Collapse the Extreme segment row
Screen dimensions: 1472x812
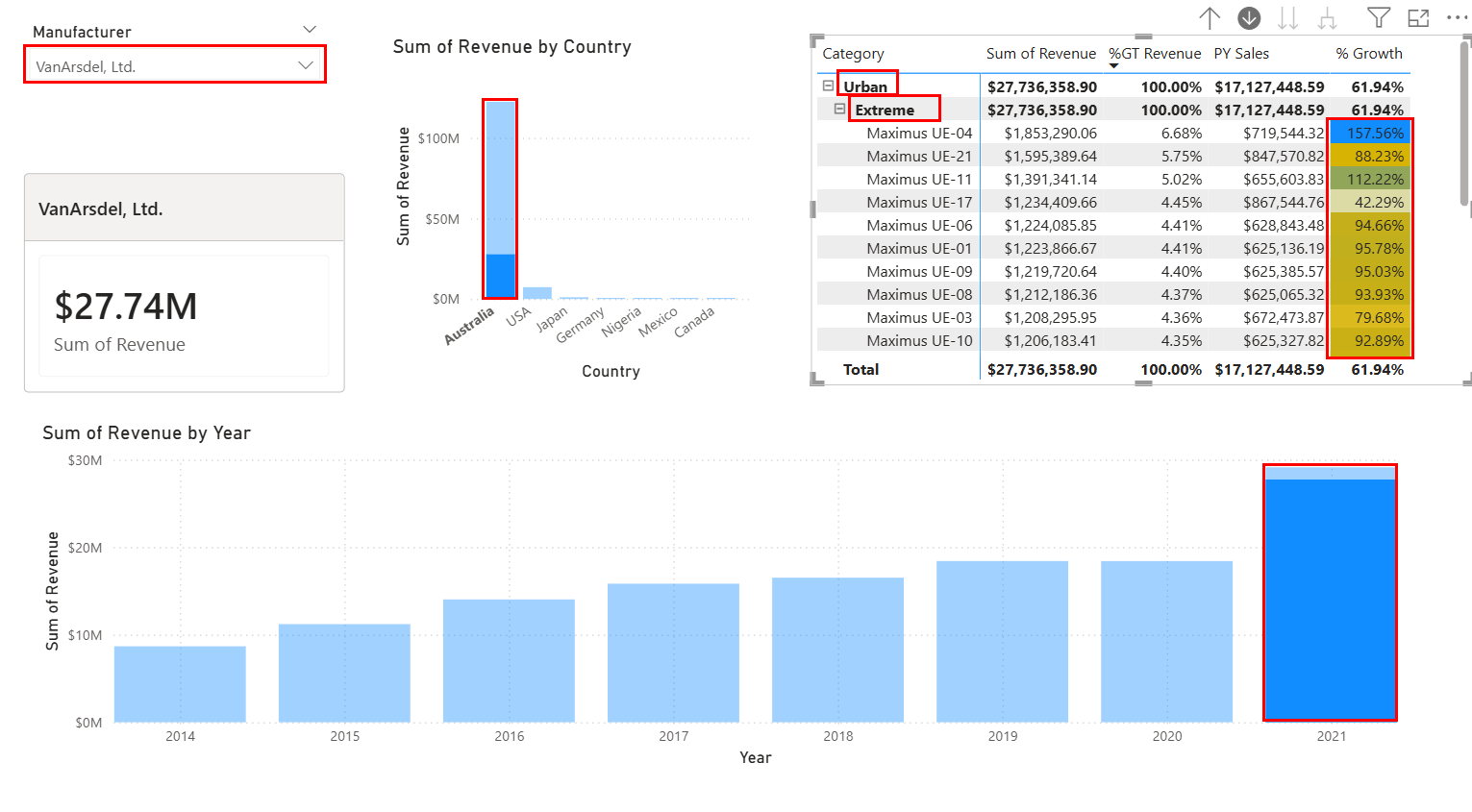(x=839, y=109)
